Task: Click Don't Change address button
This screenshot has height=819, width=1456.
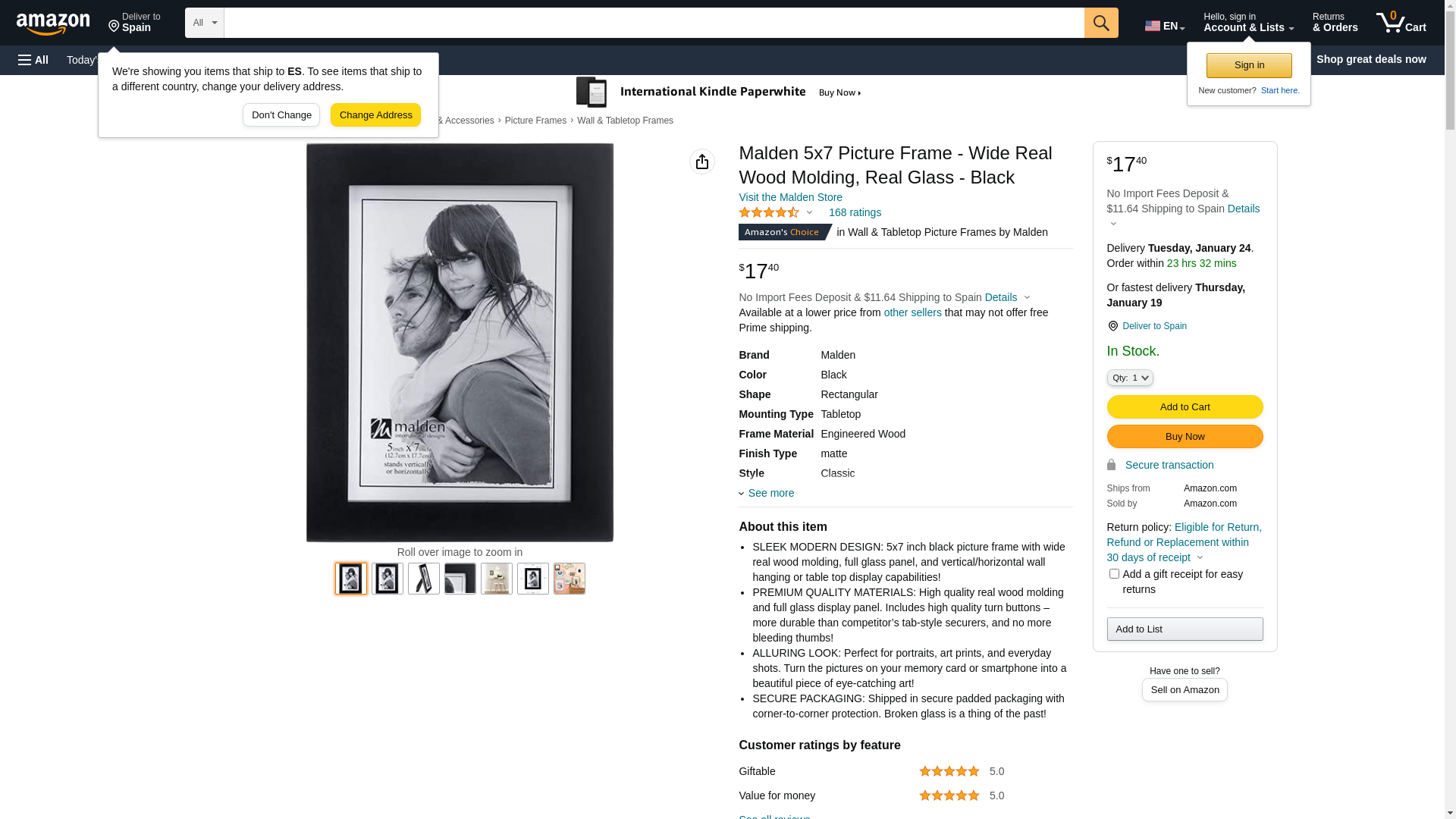Action: (x=281, y=115)
